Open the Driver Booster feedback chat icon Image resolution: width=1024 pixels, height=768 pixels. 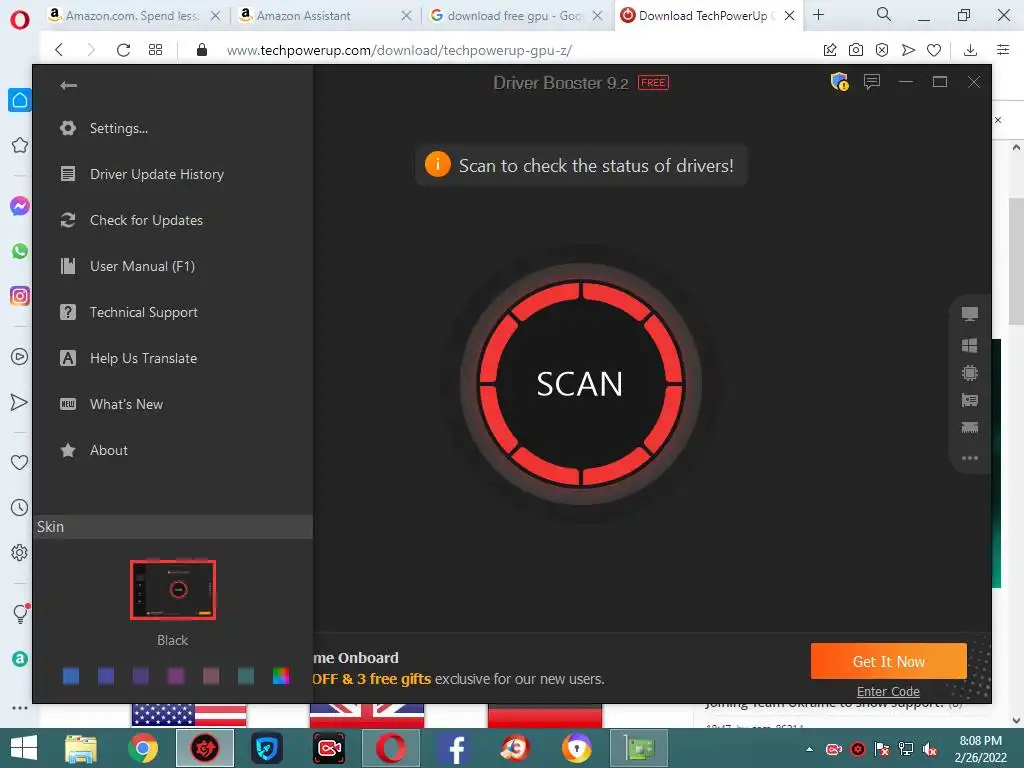pyautogui.click(x=872, y=82)
